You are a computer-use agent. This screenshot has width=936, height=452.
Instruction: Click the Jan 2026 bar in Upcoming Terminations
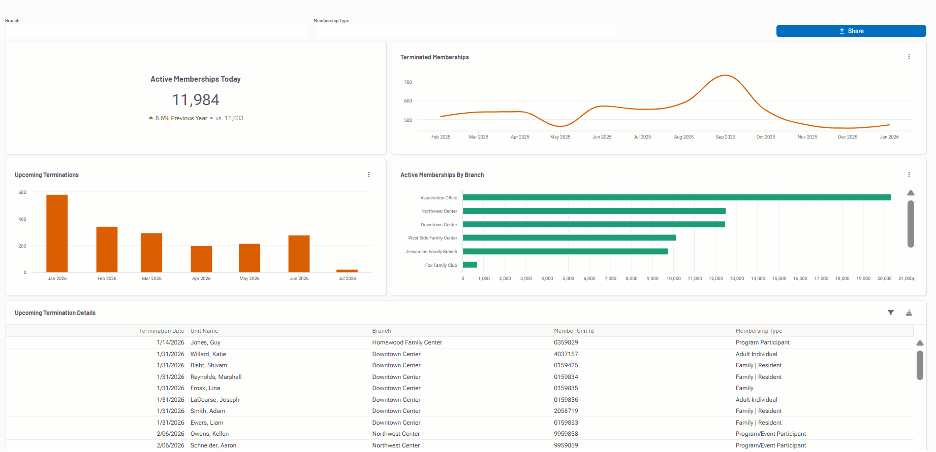coord(57,233)
